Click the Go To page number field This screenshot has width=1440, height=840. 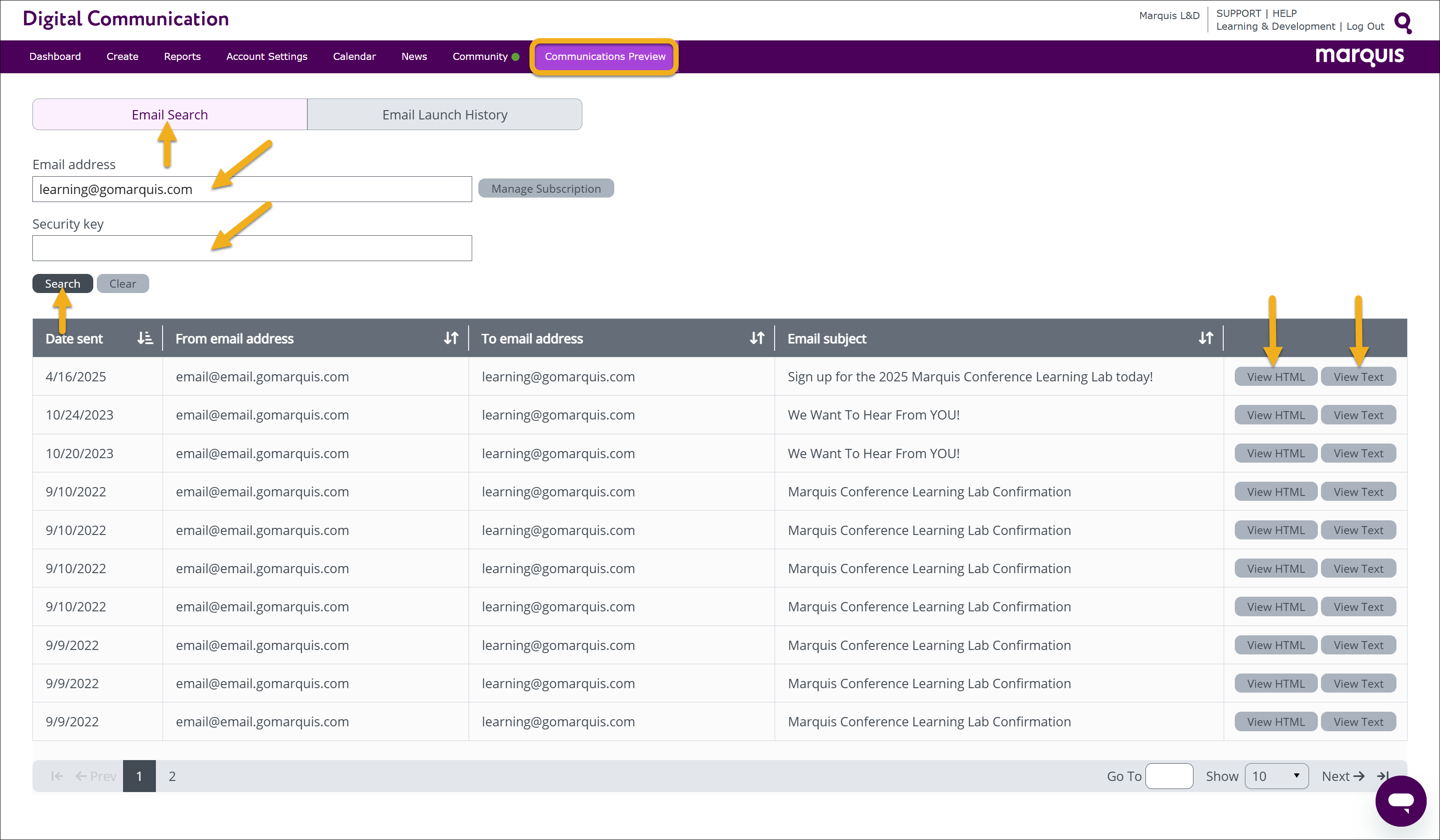(x=1169, y=776)
